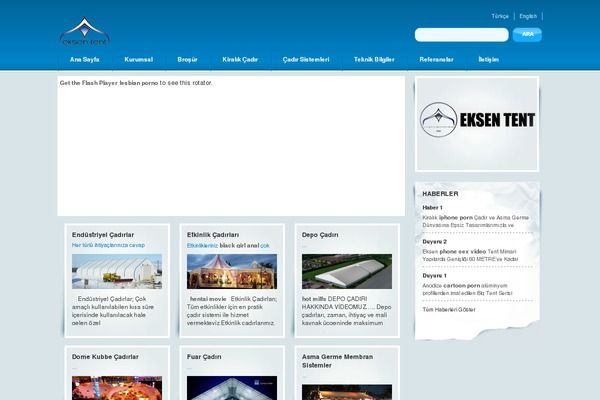Viewport: 600px width, 400px height.
Task: Open the Dome Kubbe Çadırlar card title
Action: [105, 357]
